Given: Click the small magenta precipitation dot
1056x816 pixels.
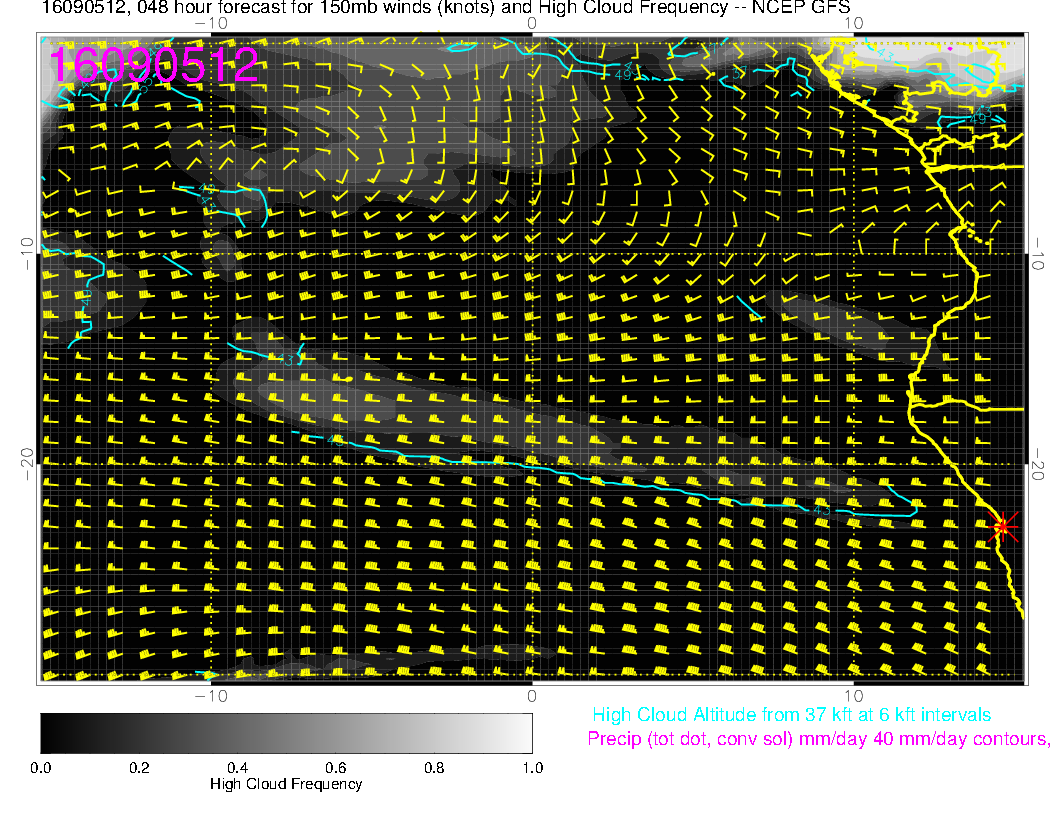Looking at the screenshot, I should [949, 48].
